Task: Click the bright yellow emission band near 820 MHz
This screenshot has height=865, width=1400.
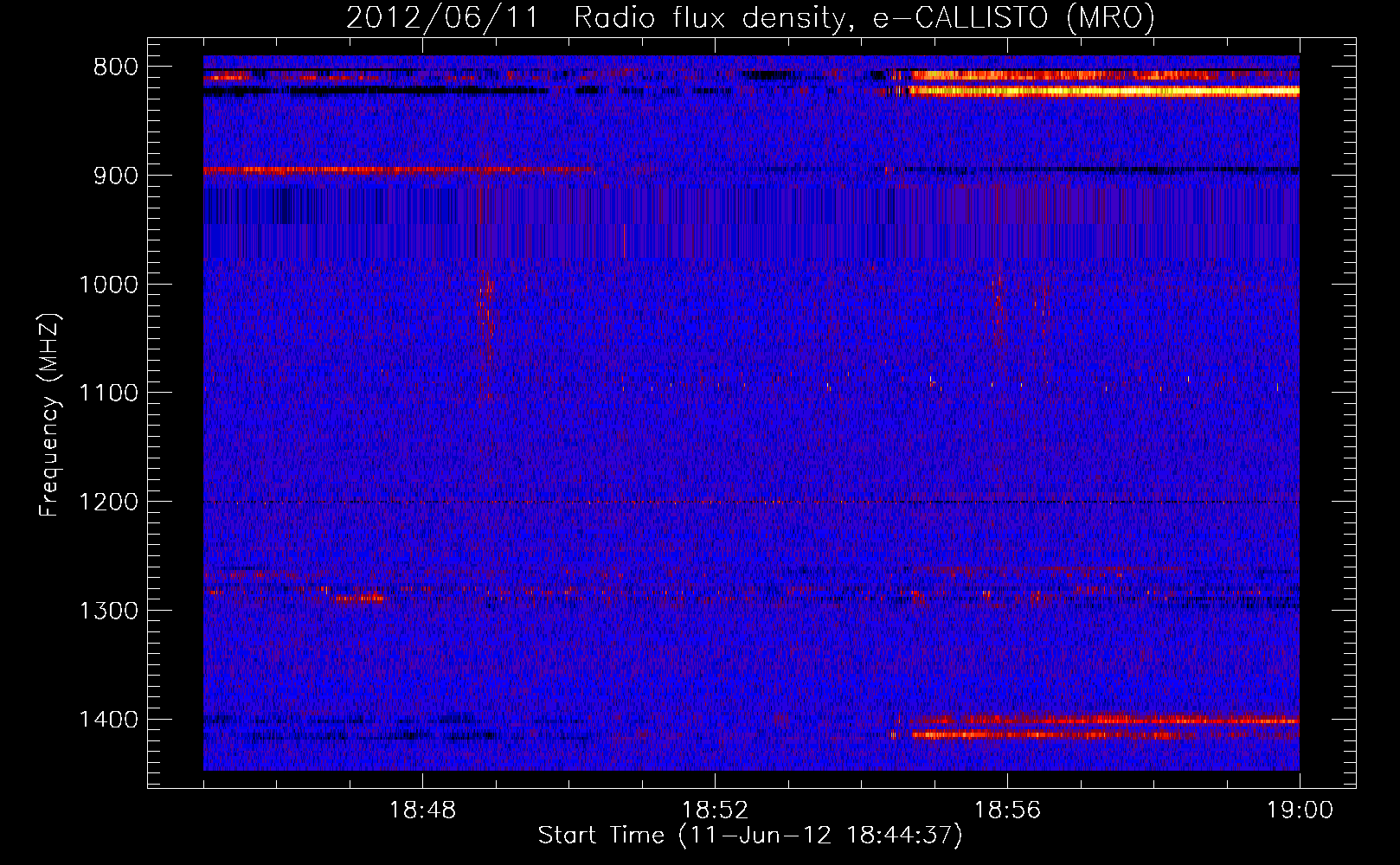Action: pos(1103,90)
